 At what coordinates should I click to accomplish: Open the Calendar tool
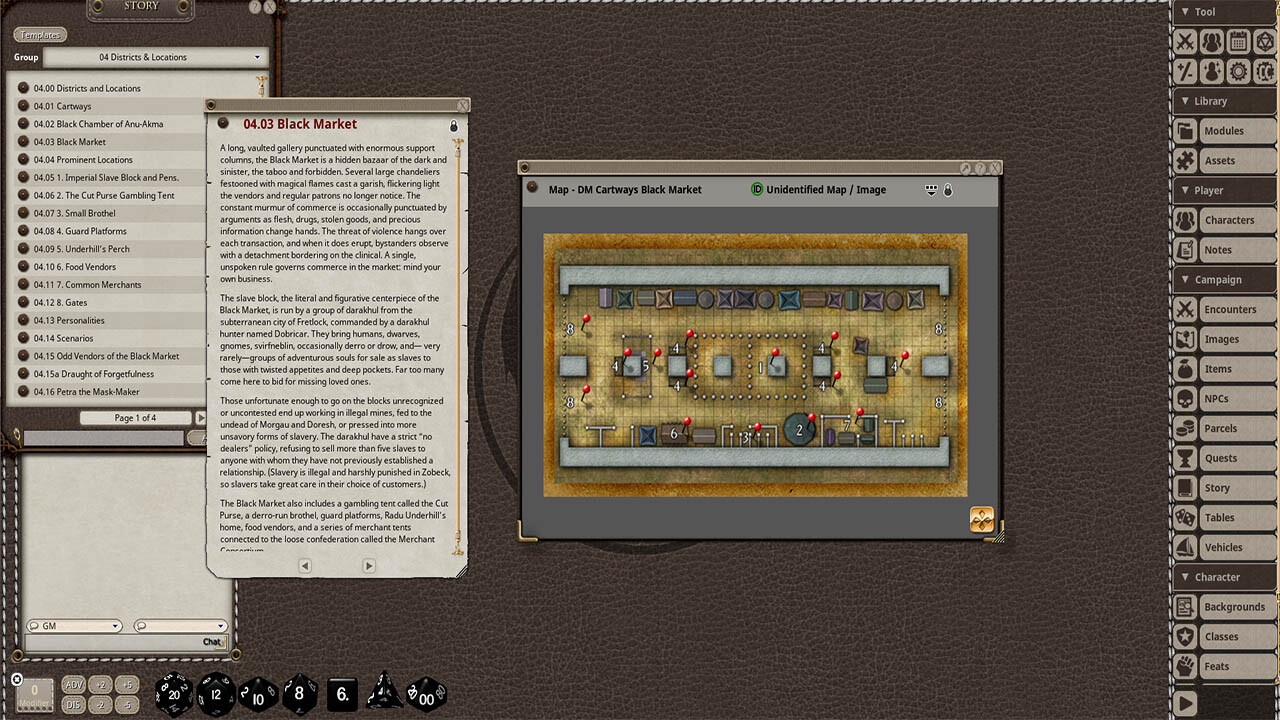1238,42
